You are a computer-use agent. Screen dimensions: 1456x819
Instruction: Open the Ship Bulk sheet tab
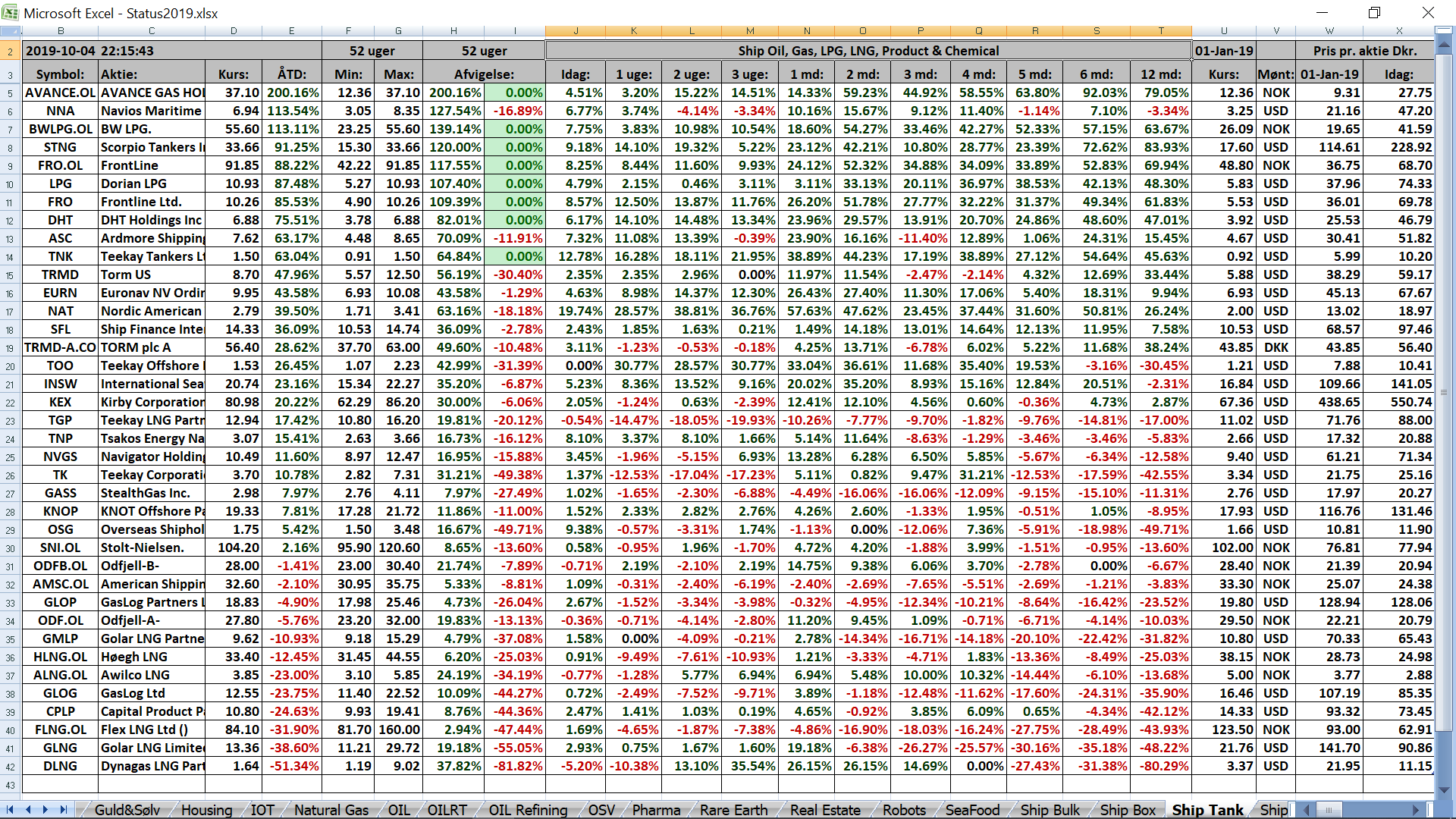pyautogui.click(x=1050, y=810)
